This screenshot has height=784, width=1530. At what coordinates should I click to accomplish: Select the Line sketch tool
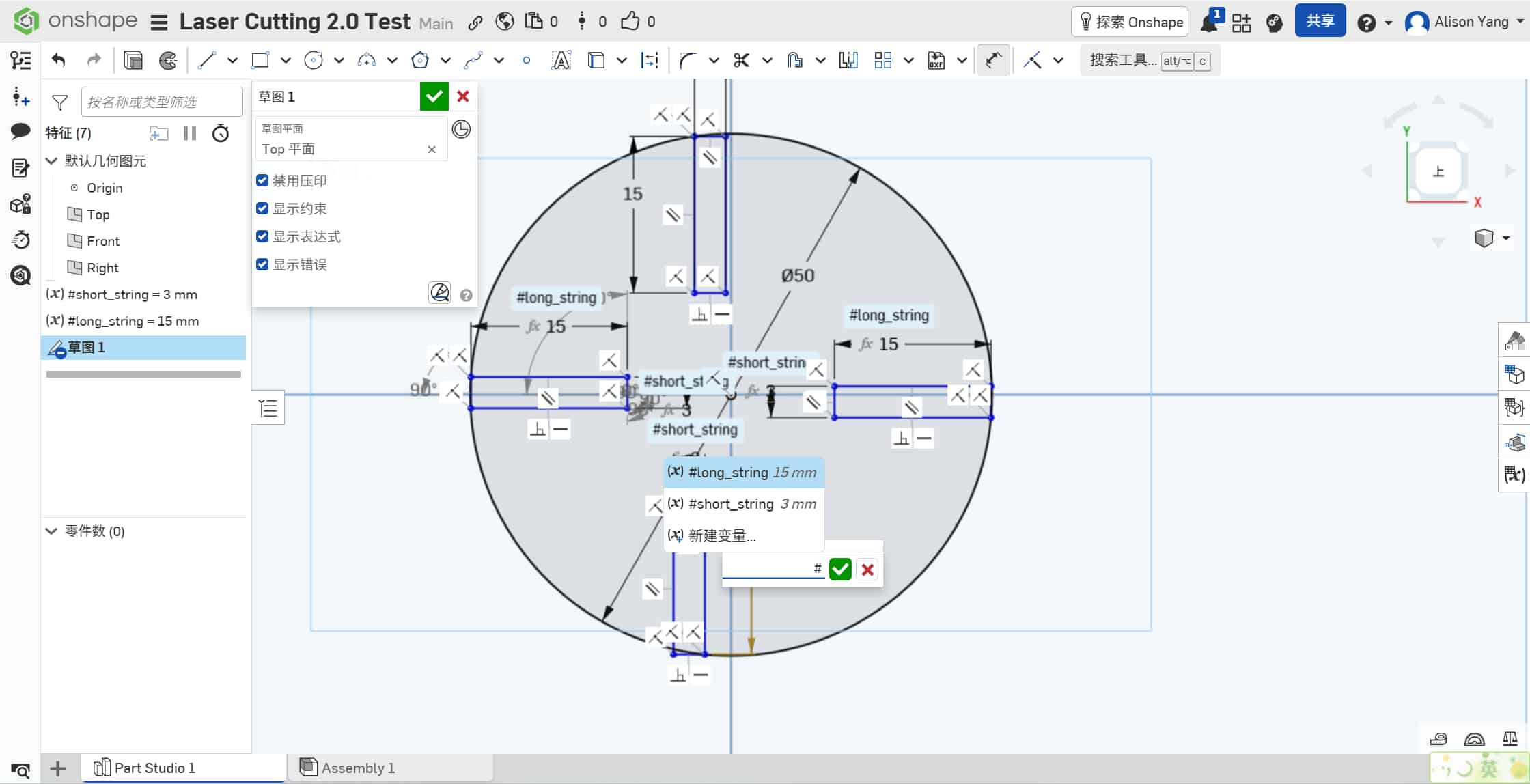(206, 60)
